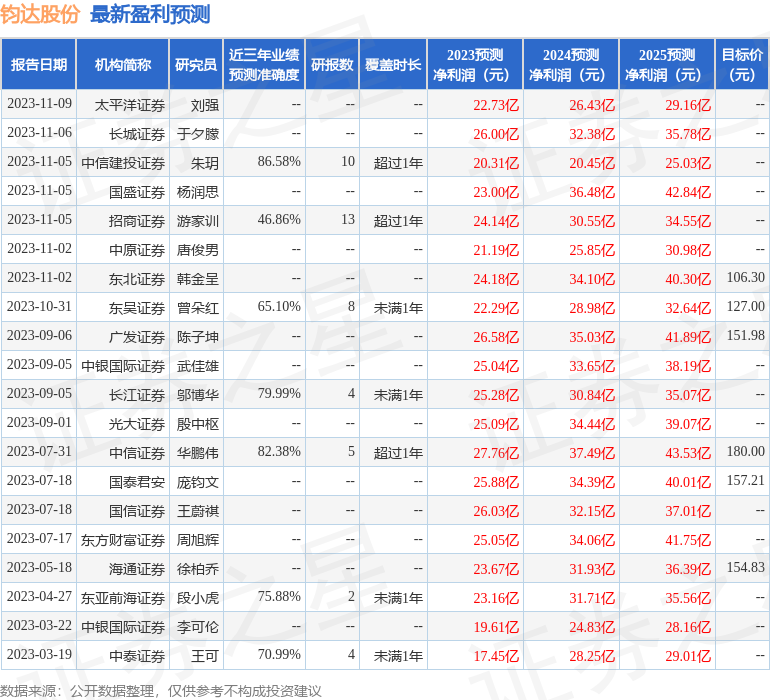Click the 36.48亿 forecast value
This screenshot has height=700, width=770.
click(x=592, y=192)
